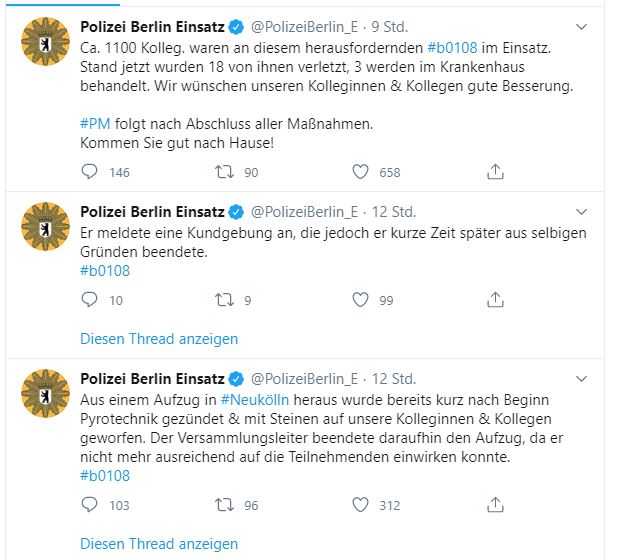This screenshot has width=617, height=560.
Task: Like the tweet with 658 likes
Action: pos(361,172)
